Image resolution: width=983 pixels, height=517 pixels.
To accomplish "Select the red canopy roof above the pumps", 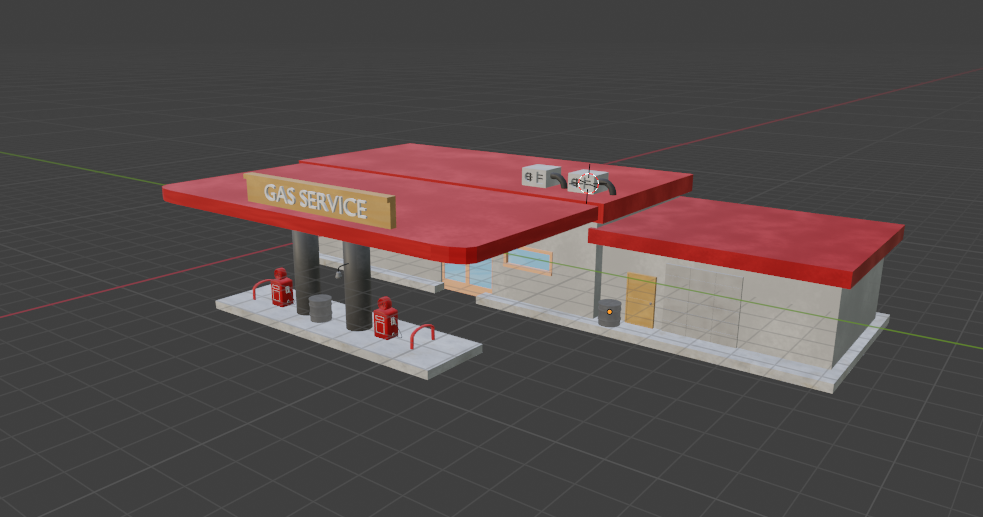I will (x=380, y=213).
